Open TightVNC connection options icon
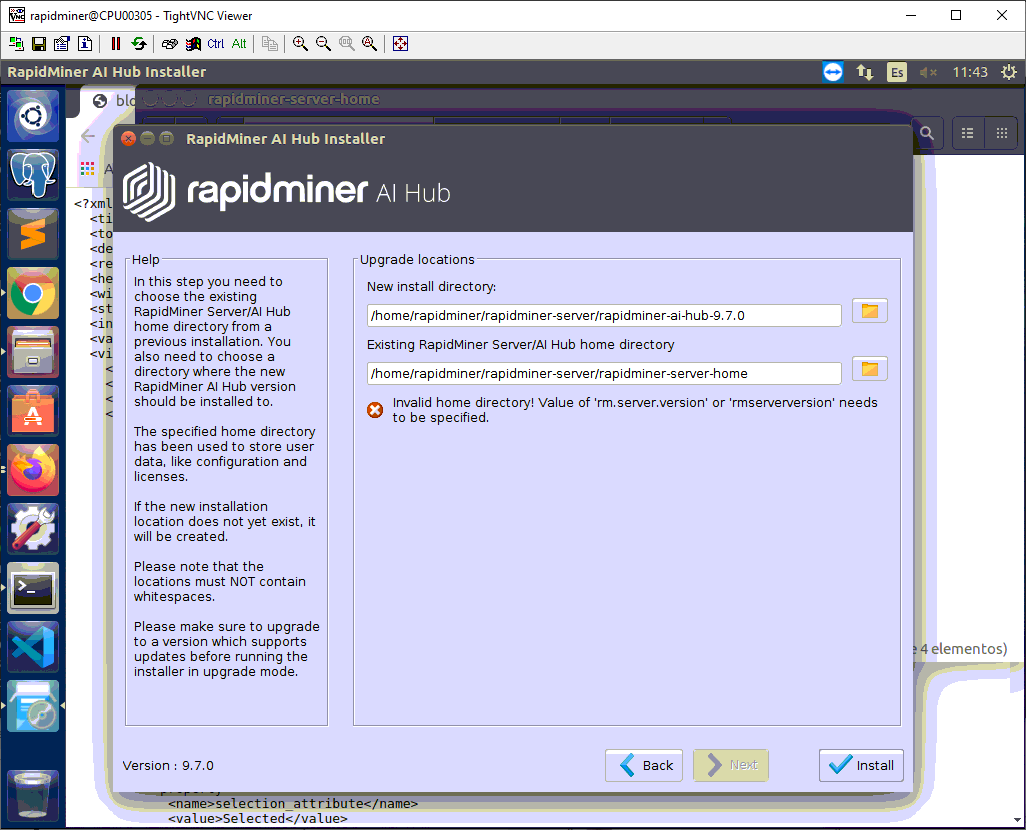1026x830 pixels. (x=62, y=44)
